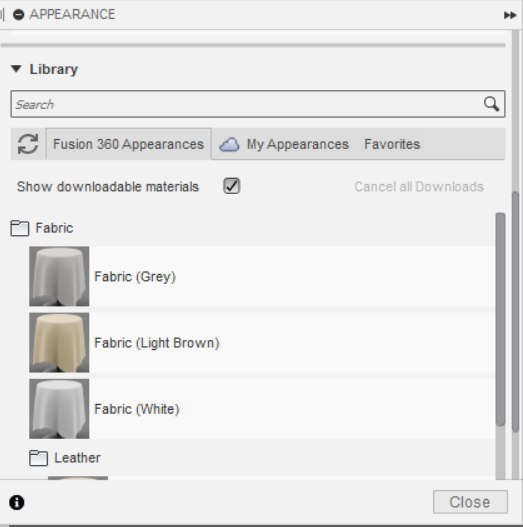Click the Library section heading
This screenshot has height=527, width=523.
tap(54, 69)
